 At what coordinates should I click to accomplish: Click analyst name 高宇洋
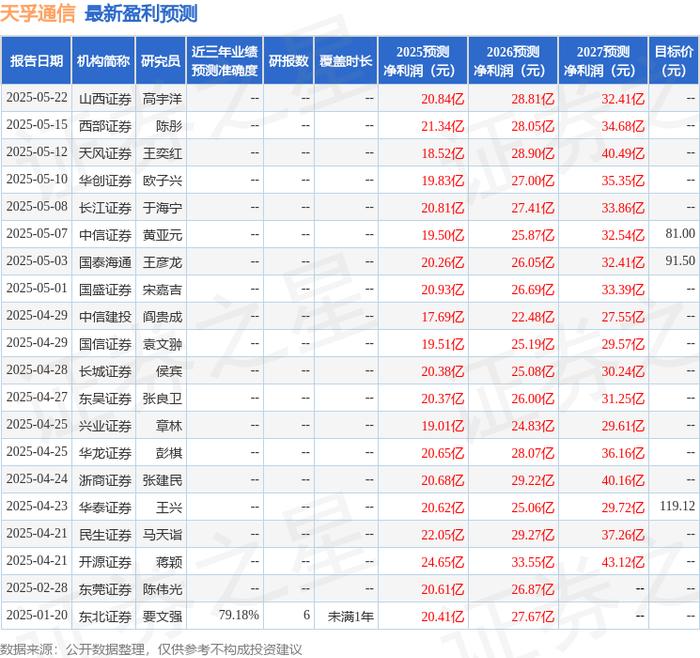(x=162, y=99)
